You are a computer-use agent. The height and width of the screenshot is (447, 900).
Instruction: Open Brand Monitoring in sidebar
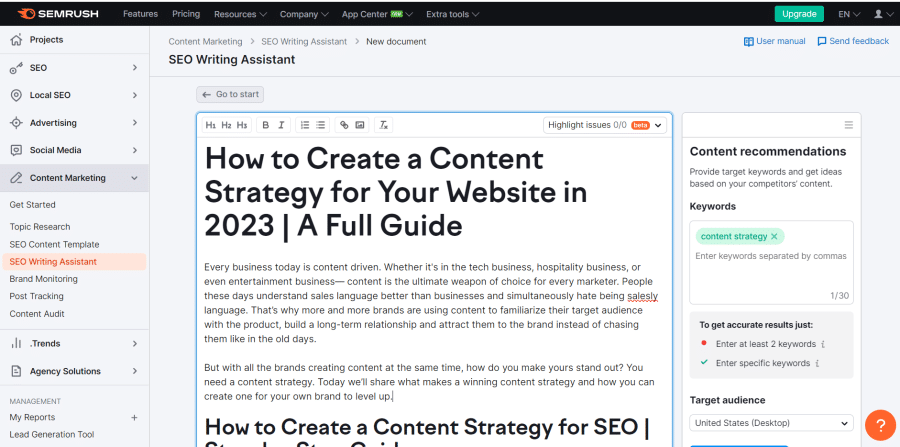44,279
